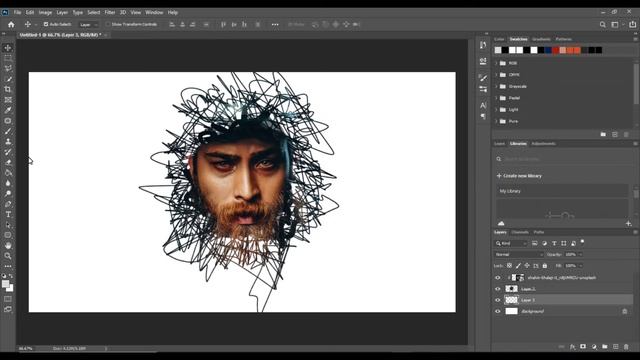The height and width of the screenshot is (360, 640).
Task: Open the Brush Settings panel icon
Action: [x=483, y=78]
